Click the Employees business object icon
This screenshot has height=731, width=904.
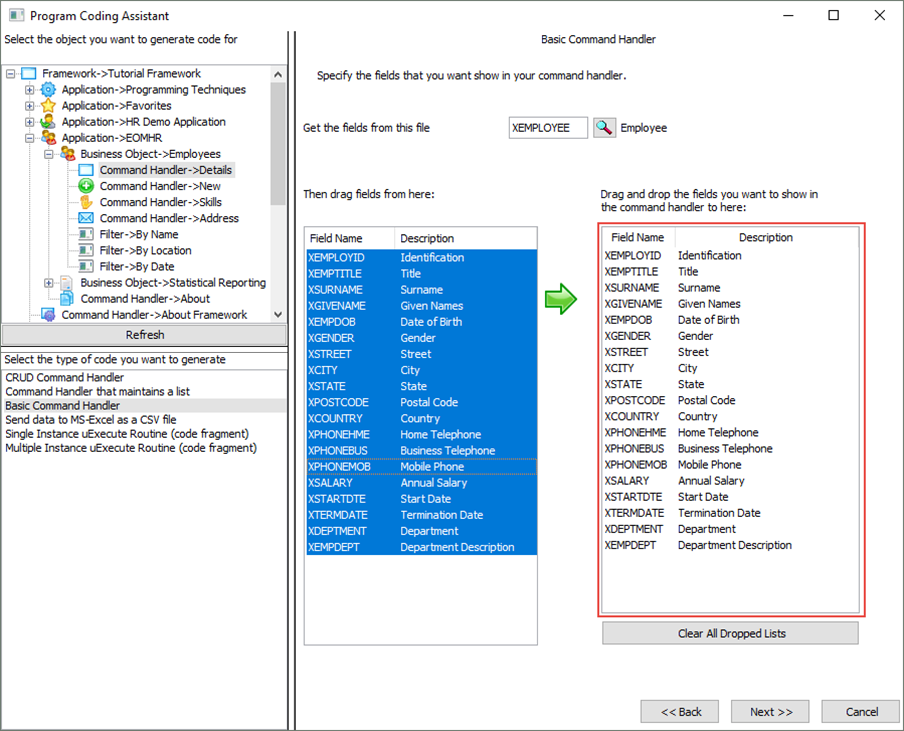[x=67, y=154]
